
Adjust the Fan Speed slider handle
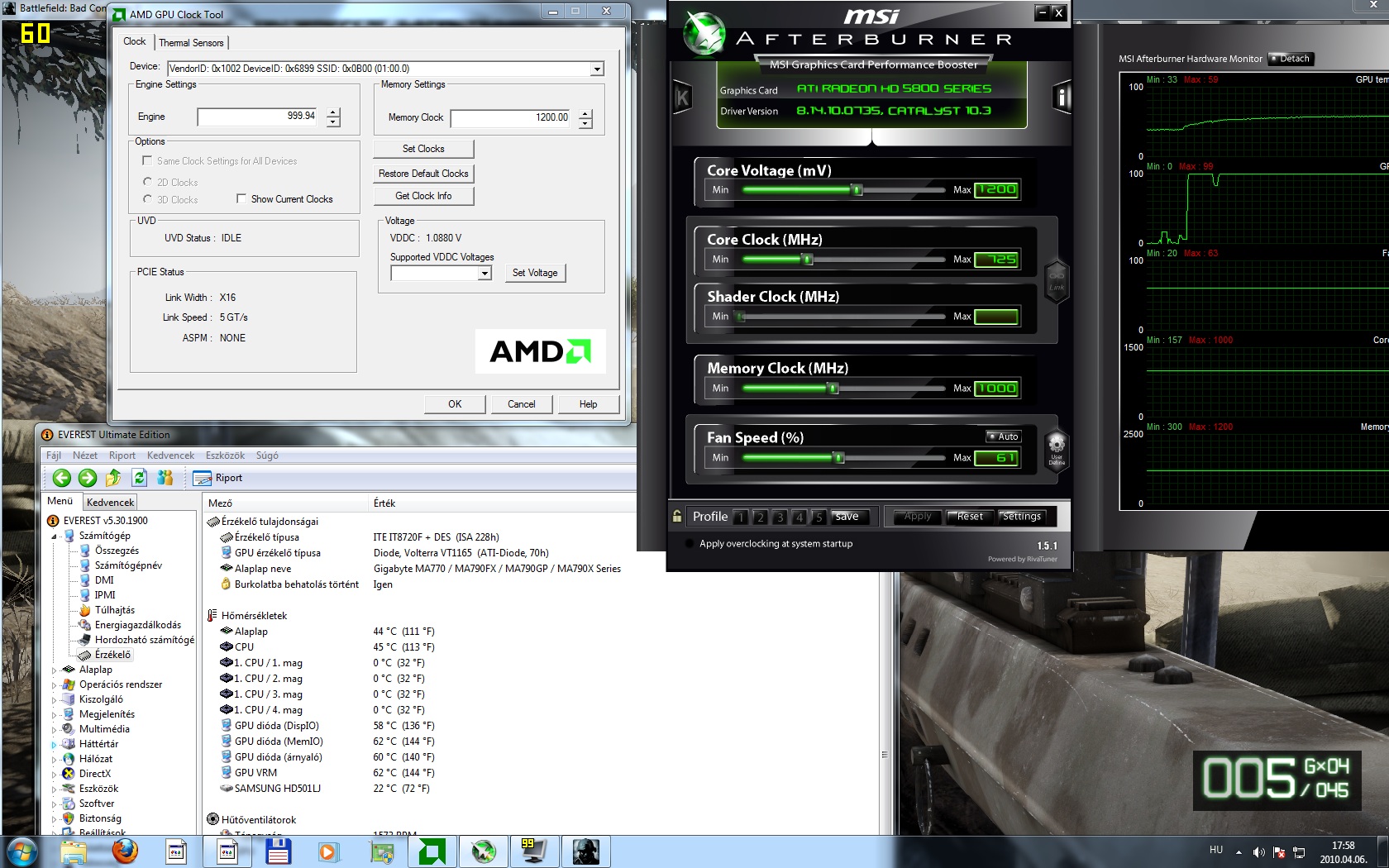(x=838, y=458)
